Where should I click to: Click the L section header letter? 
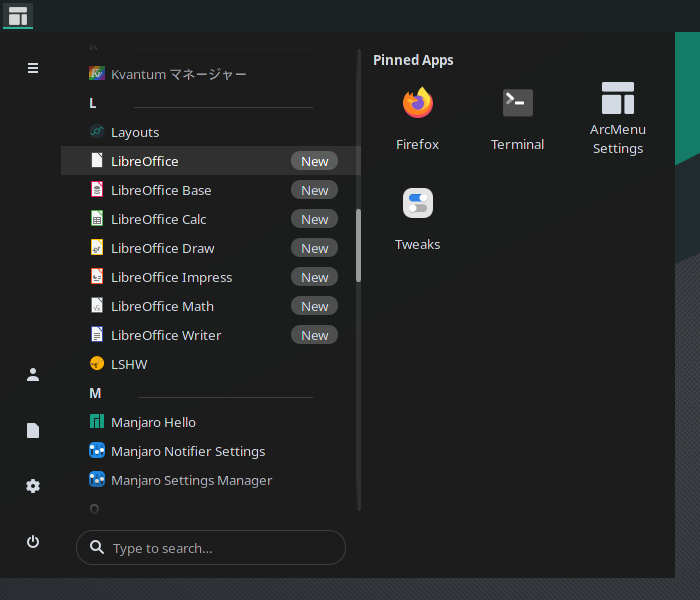pyautogui.click(x=93, y=103)
